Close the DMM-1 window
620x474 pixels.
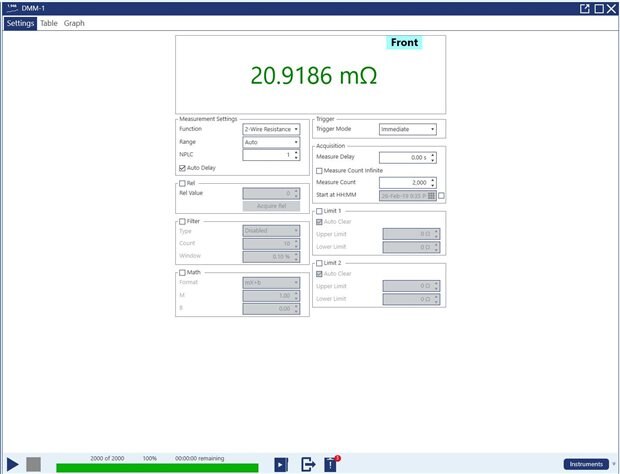point(612,8)
